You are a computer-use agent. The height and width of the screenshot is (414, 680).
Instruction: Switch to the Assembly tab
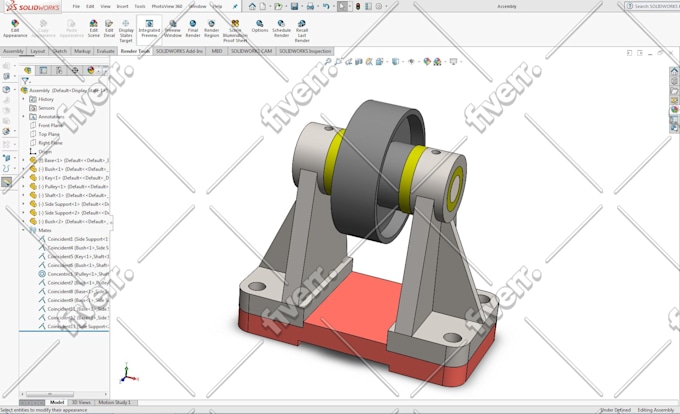pos(13,51)
